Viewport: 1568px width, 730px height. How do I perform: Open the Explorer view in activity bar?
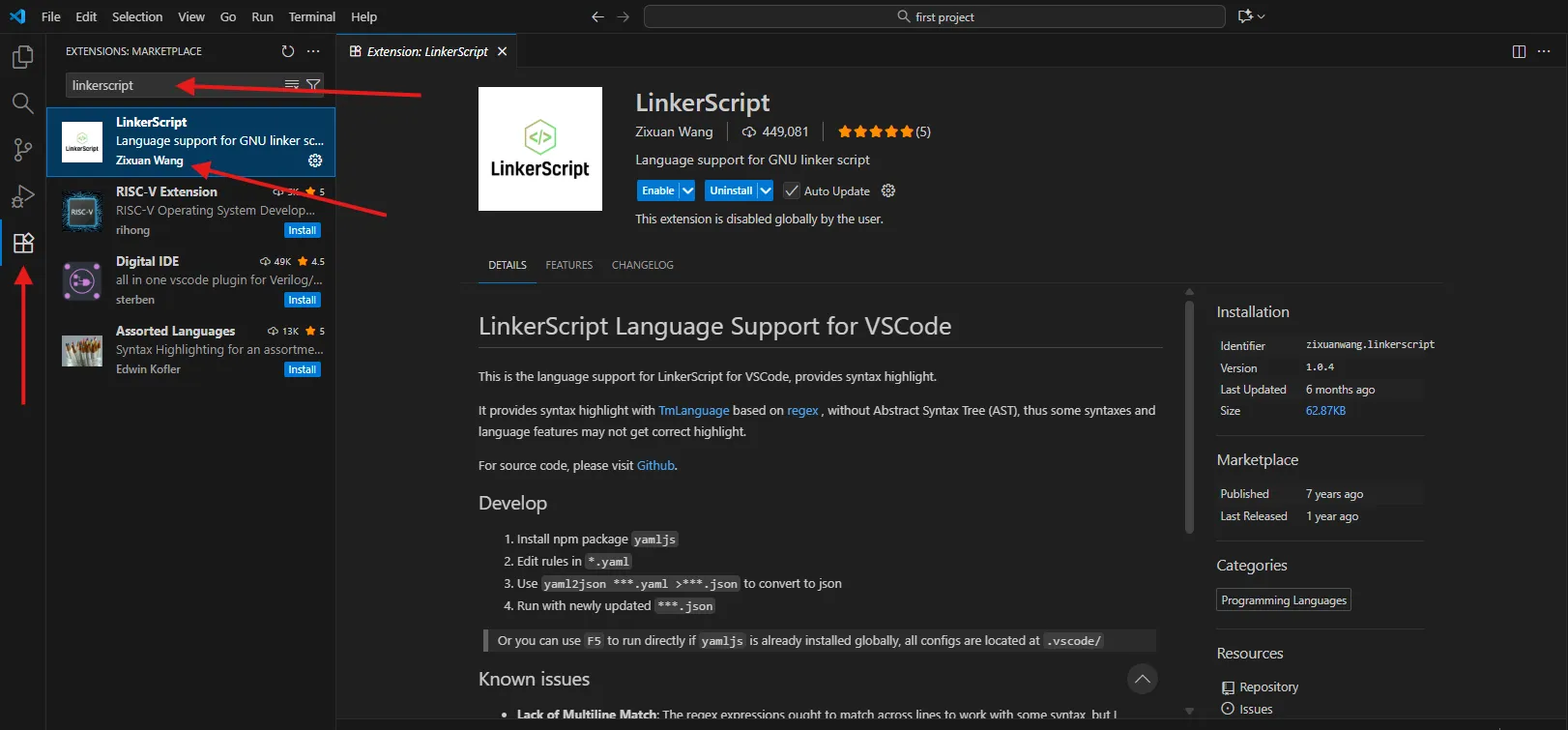click(x=22, y=58)
